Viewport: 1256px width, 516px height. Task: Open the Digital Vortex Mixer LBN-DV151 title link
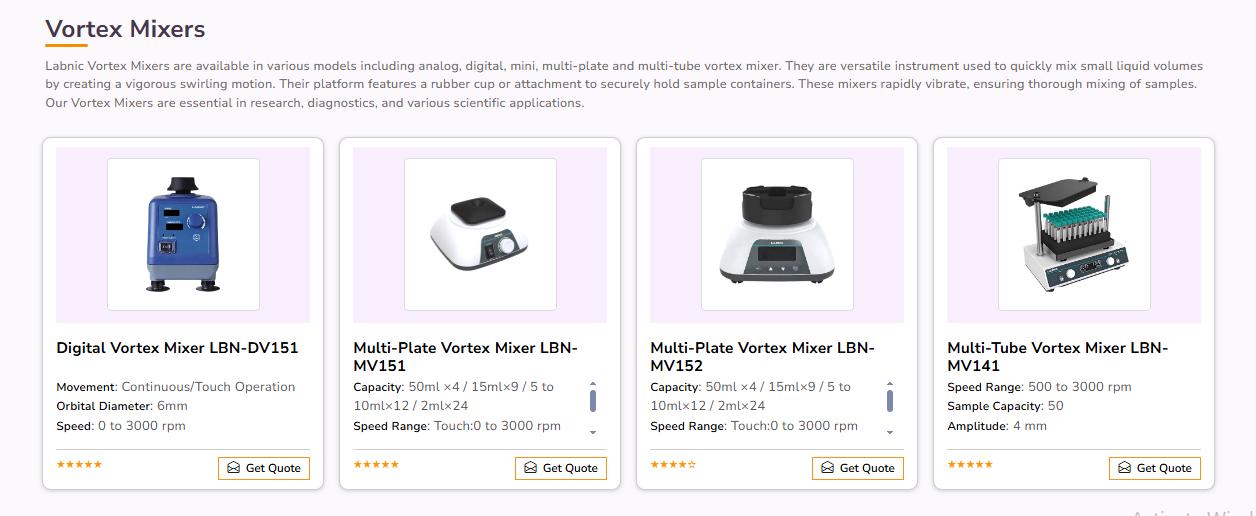click(177, 348)
